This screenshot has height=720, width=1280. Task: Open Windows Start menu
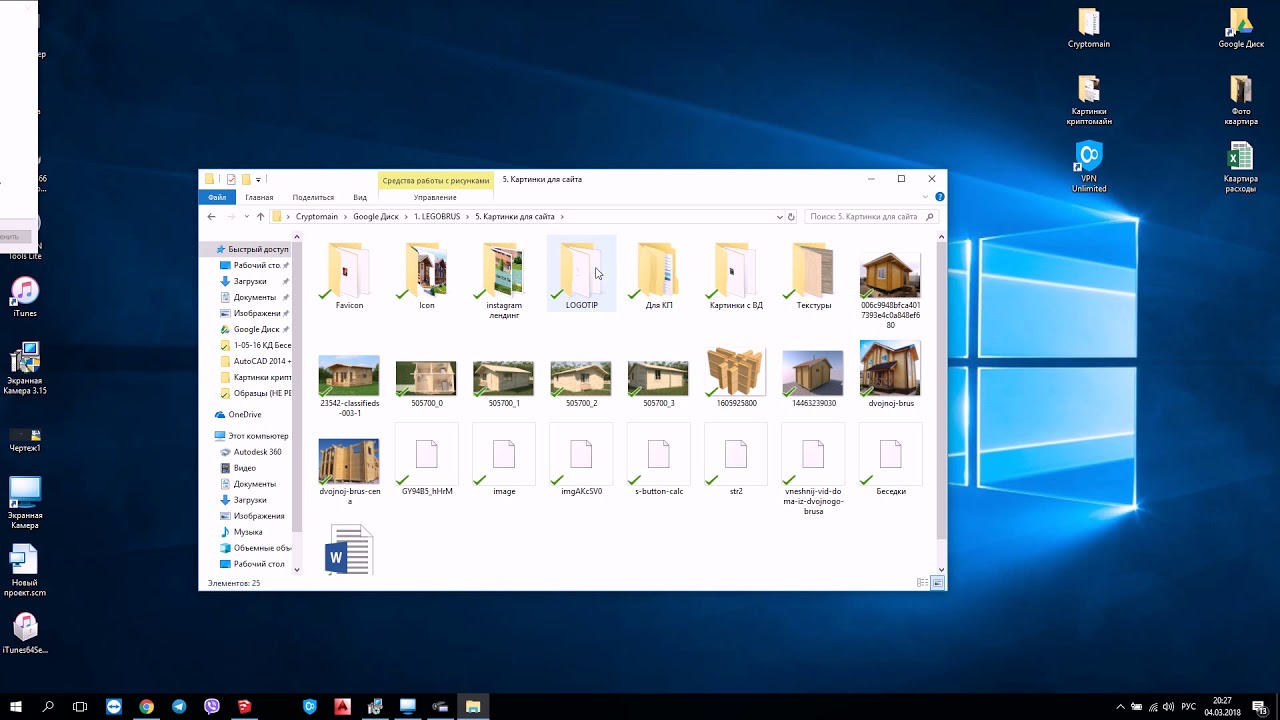[16, 706]
